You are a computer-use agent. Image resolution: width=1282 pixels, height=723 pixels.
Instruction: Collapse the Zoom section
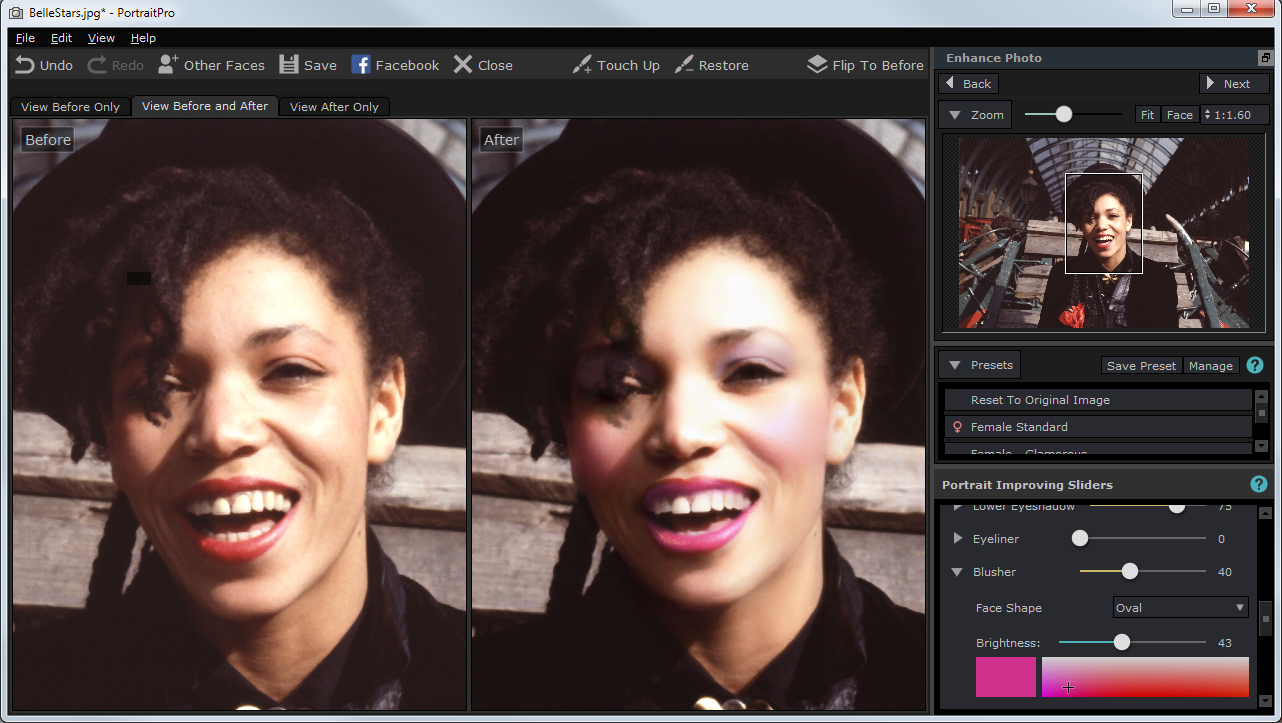click(x=975, y=115)
